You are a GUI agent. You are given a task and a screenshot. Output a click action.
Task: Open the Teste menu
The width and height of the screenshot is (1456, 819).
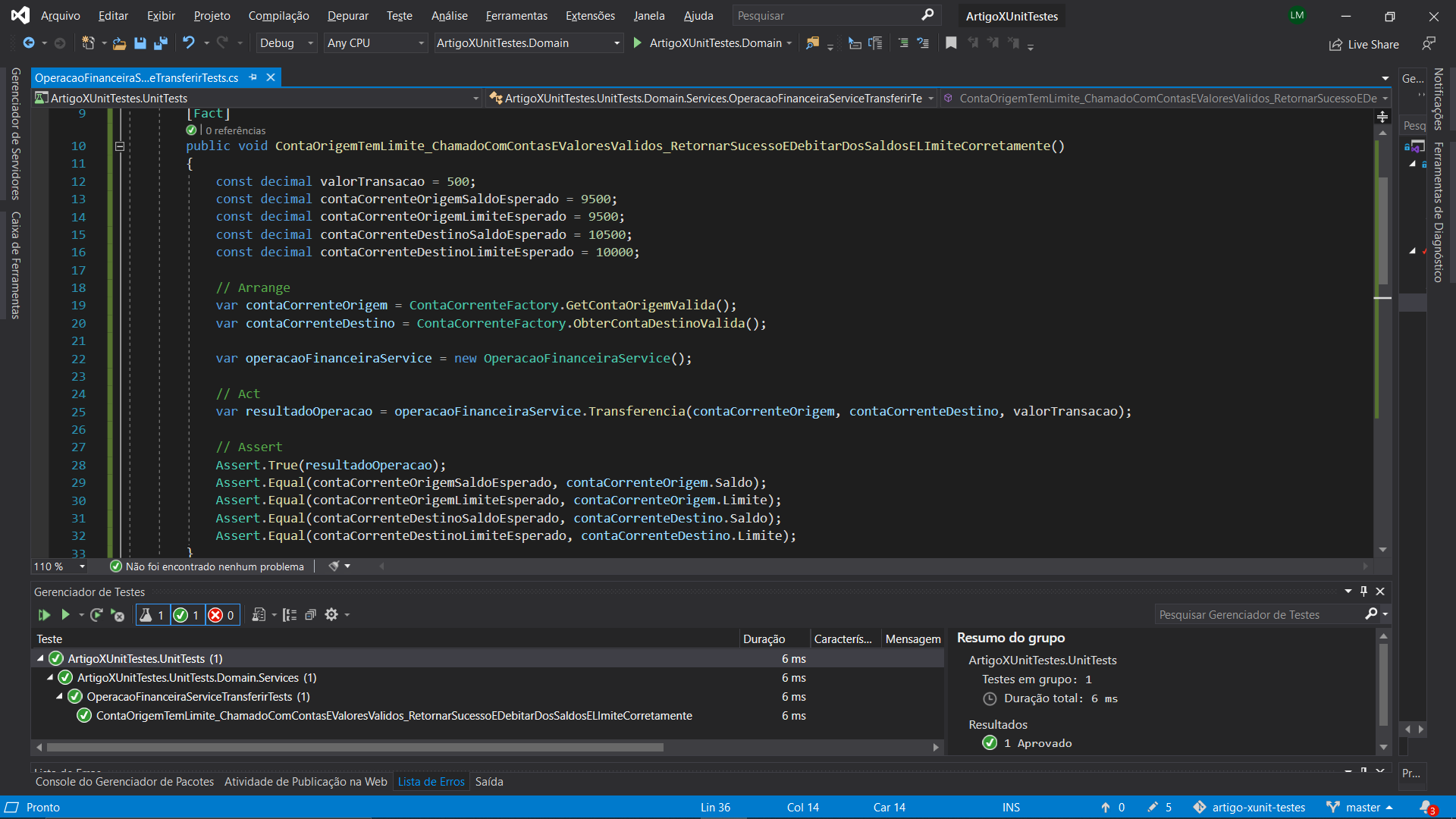tap(399, 15)
